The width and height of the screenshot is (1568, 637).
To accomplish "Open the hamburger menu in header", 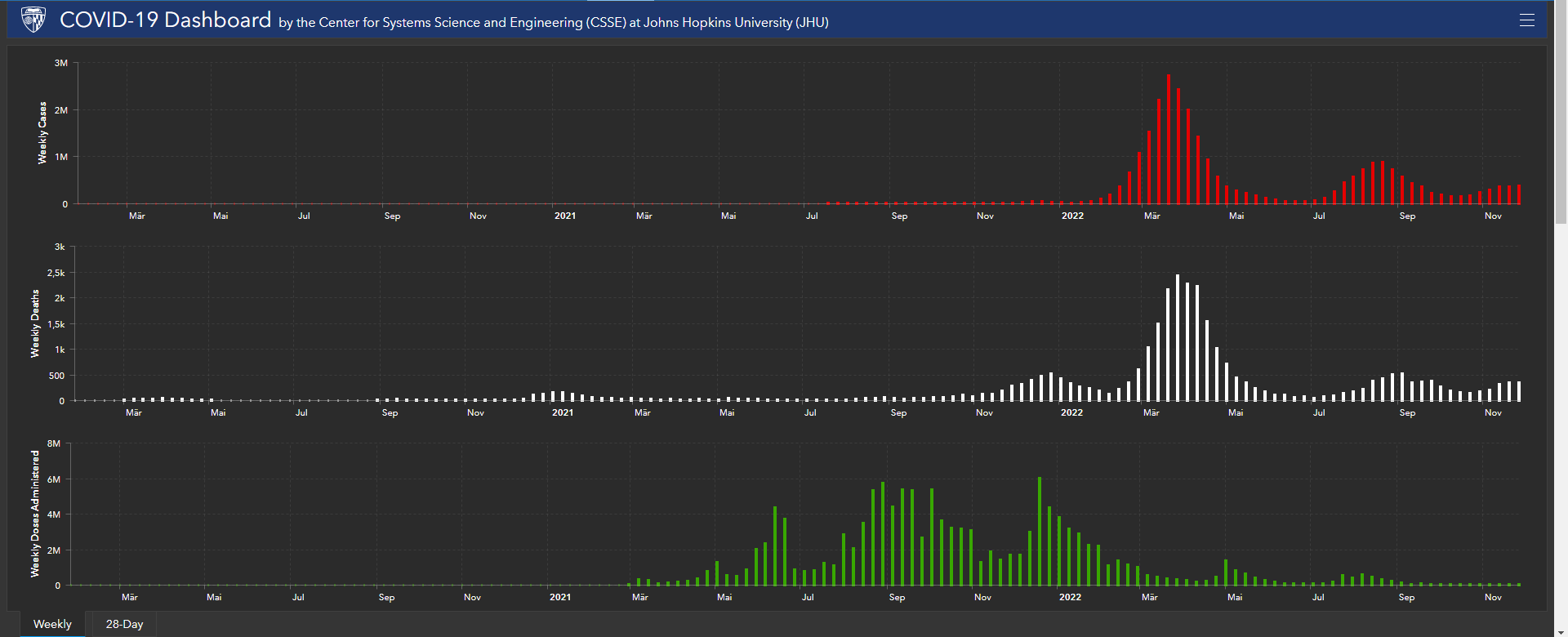I will pyautogui.click(x=1526, y=20).
